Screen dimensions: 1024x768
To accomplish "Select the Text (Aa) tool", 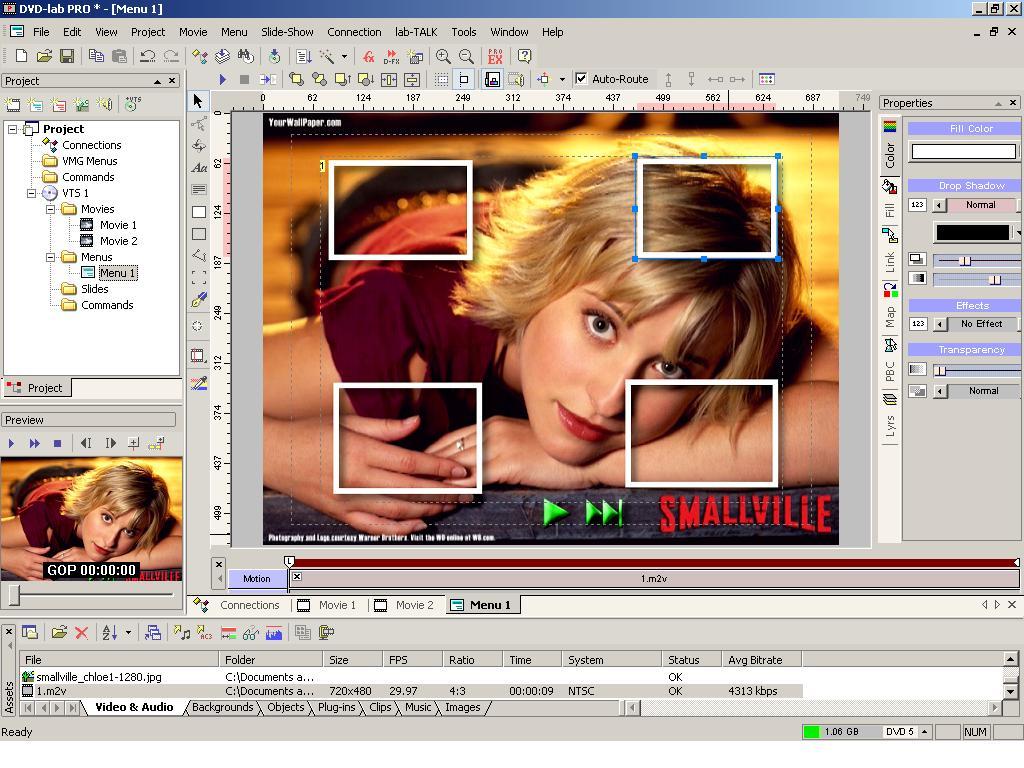I will point(199,168).
